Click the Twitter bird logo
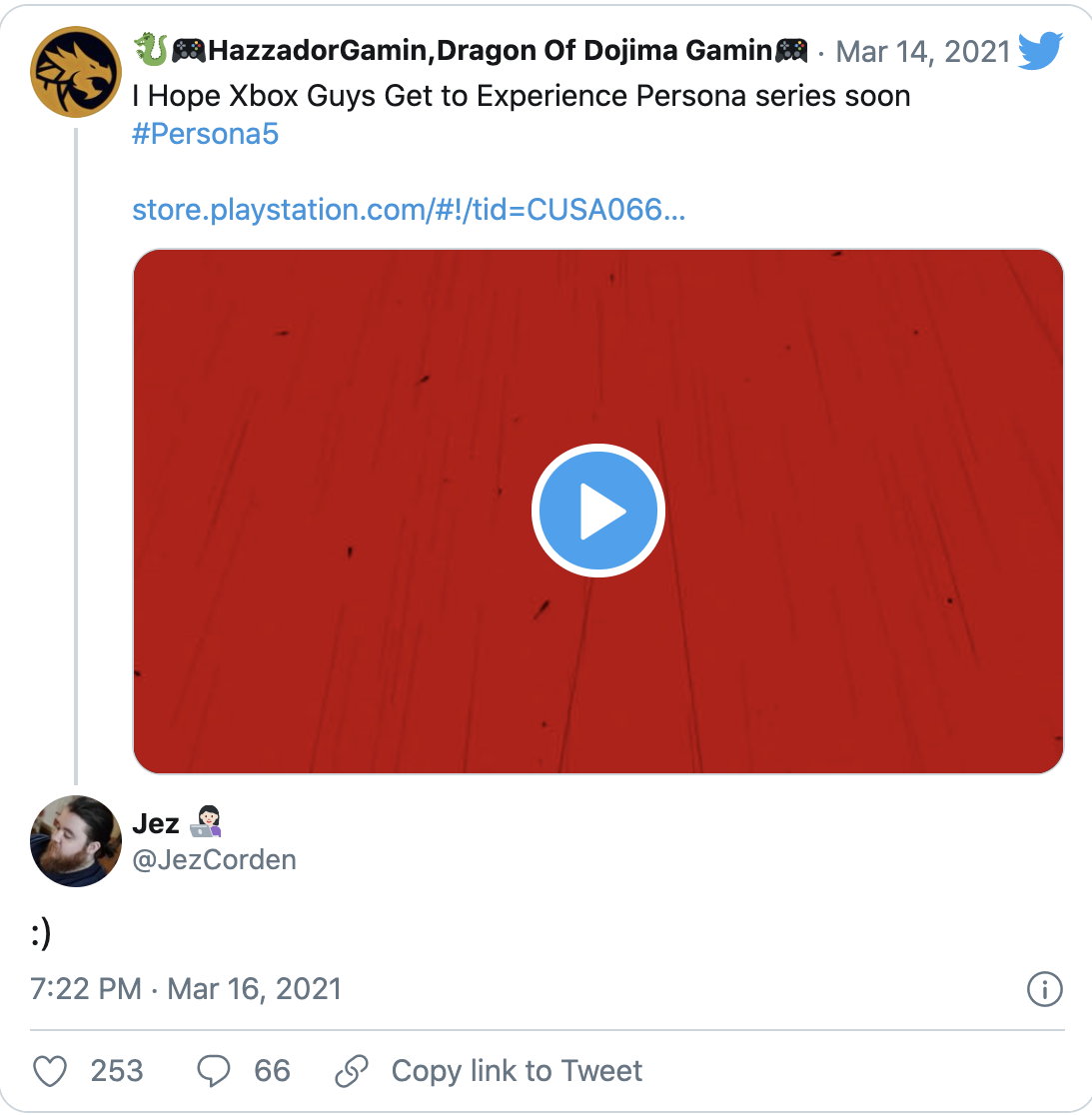This screenshot has width=1092, height=1115. click(x=1040, y=51)
